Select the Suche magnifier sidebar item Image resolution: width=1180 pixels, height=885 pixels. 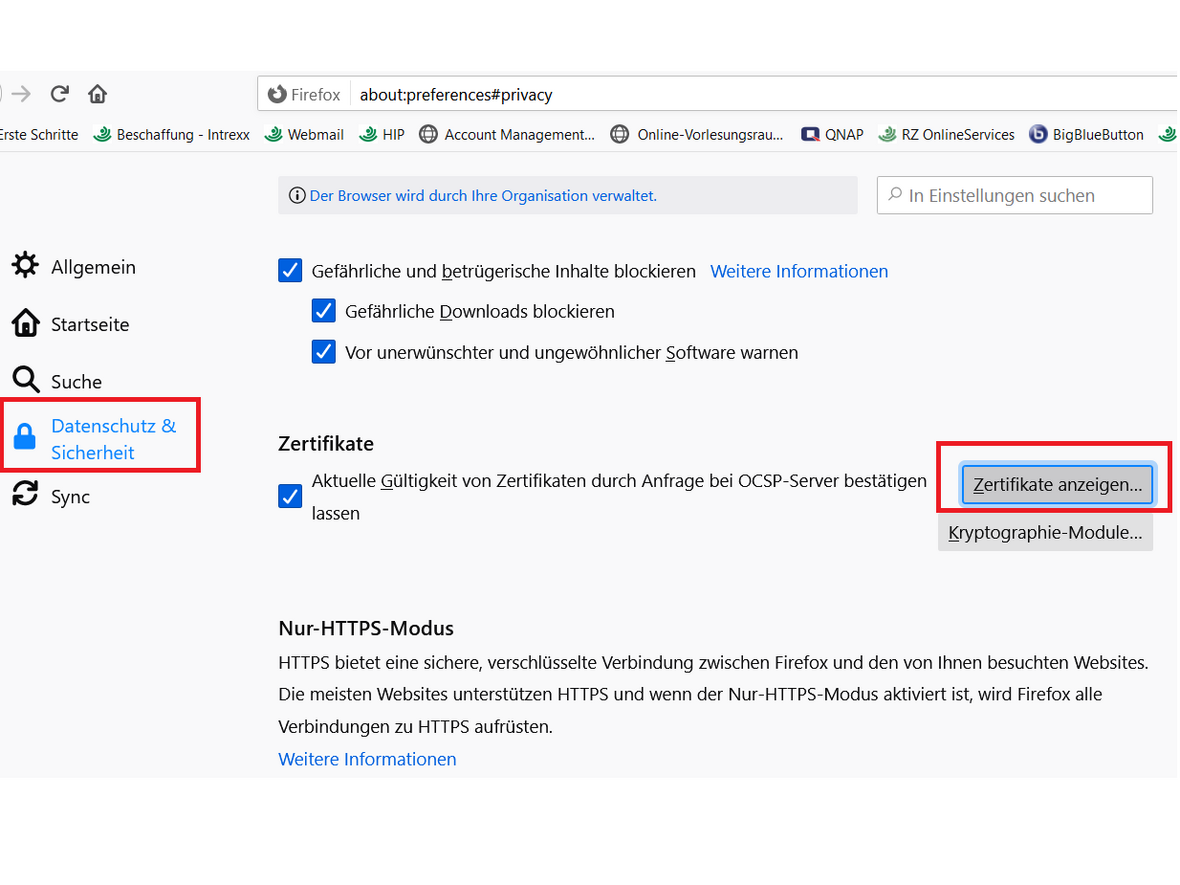coord(25,381)
